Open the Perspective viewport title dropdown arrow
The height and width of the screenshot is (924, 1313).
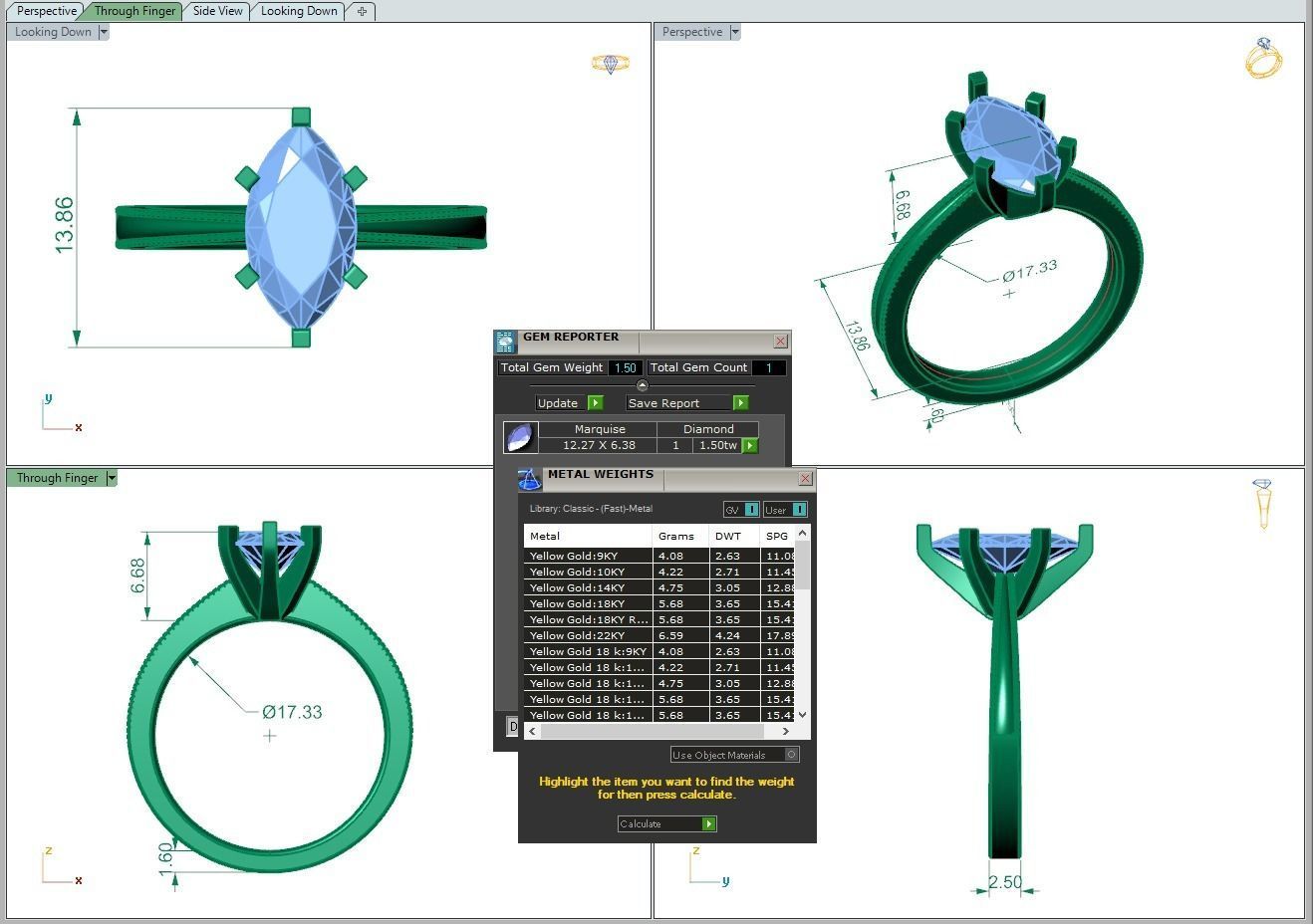pyautogui.click(x=735, y=32)
